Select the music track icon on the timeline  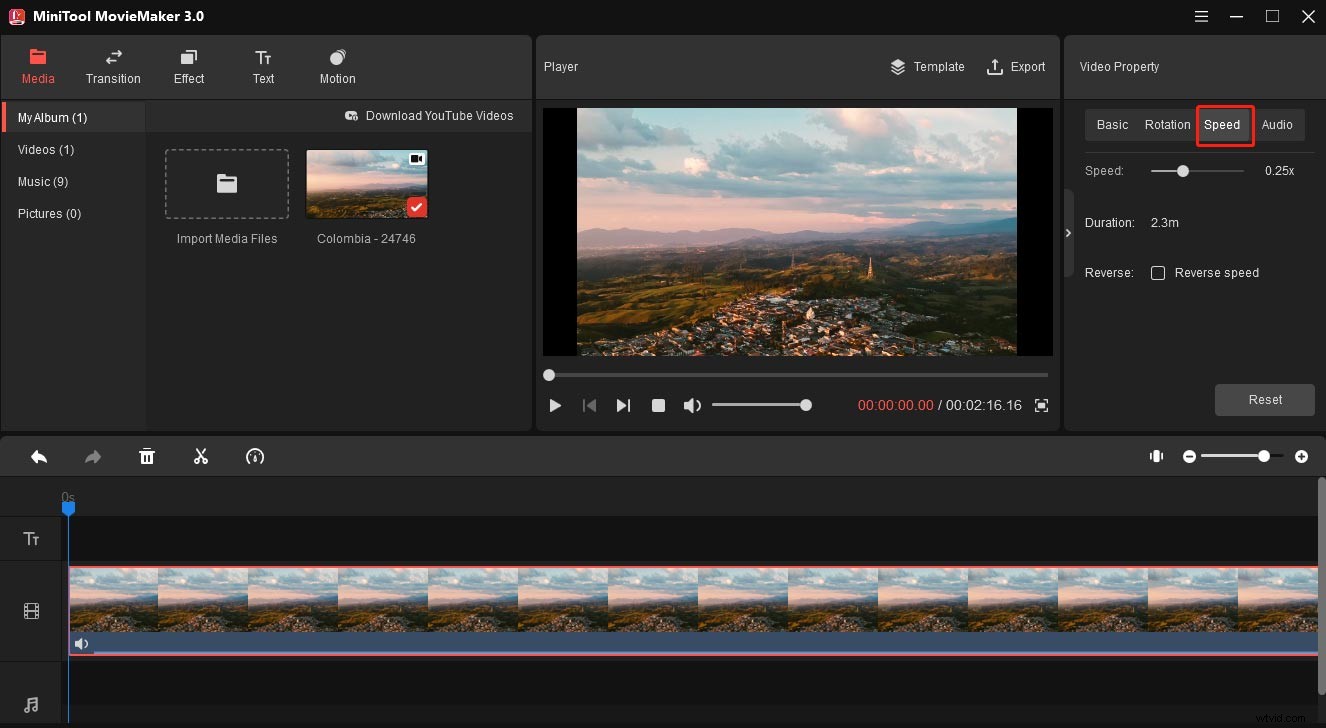[x=31, y=703]
